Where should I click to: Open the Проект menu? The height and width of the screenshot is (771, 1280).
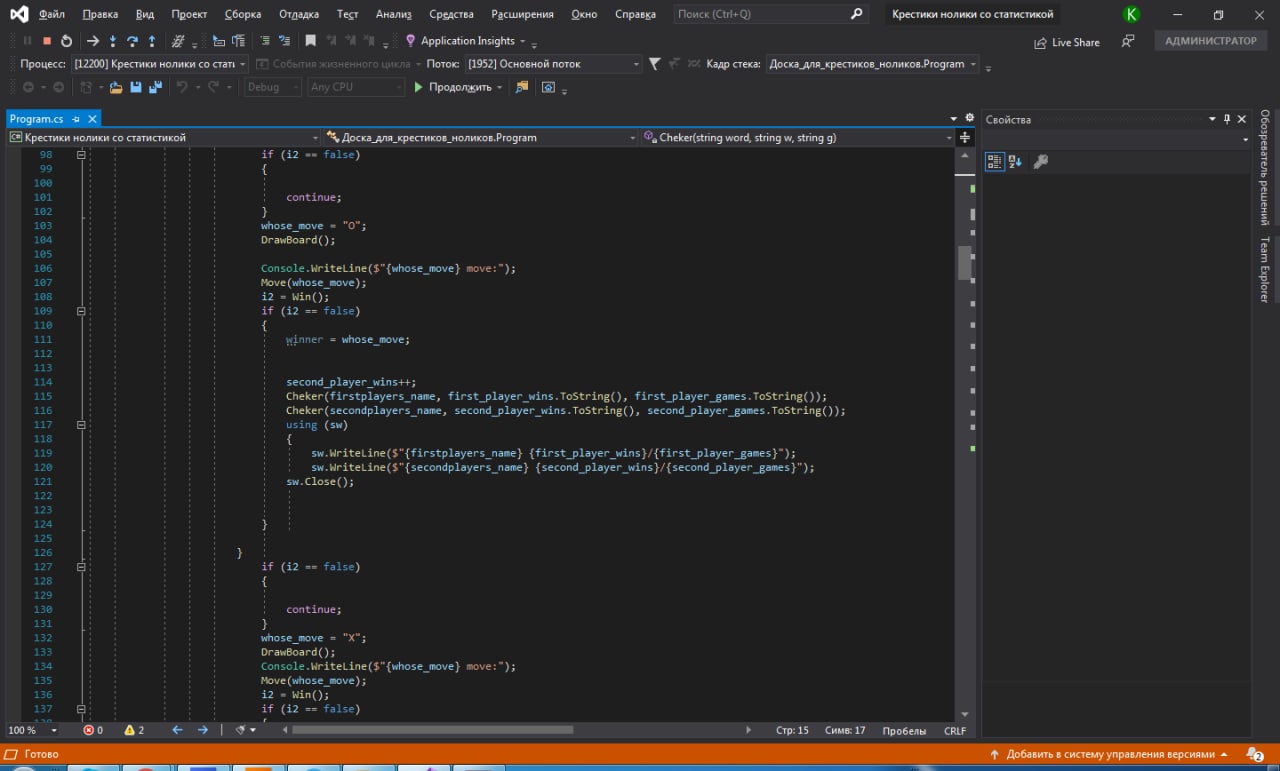point(190,14)
